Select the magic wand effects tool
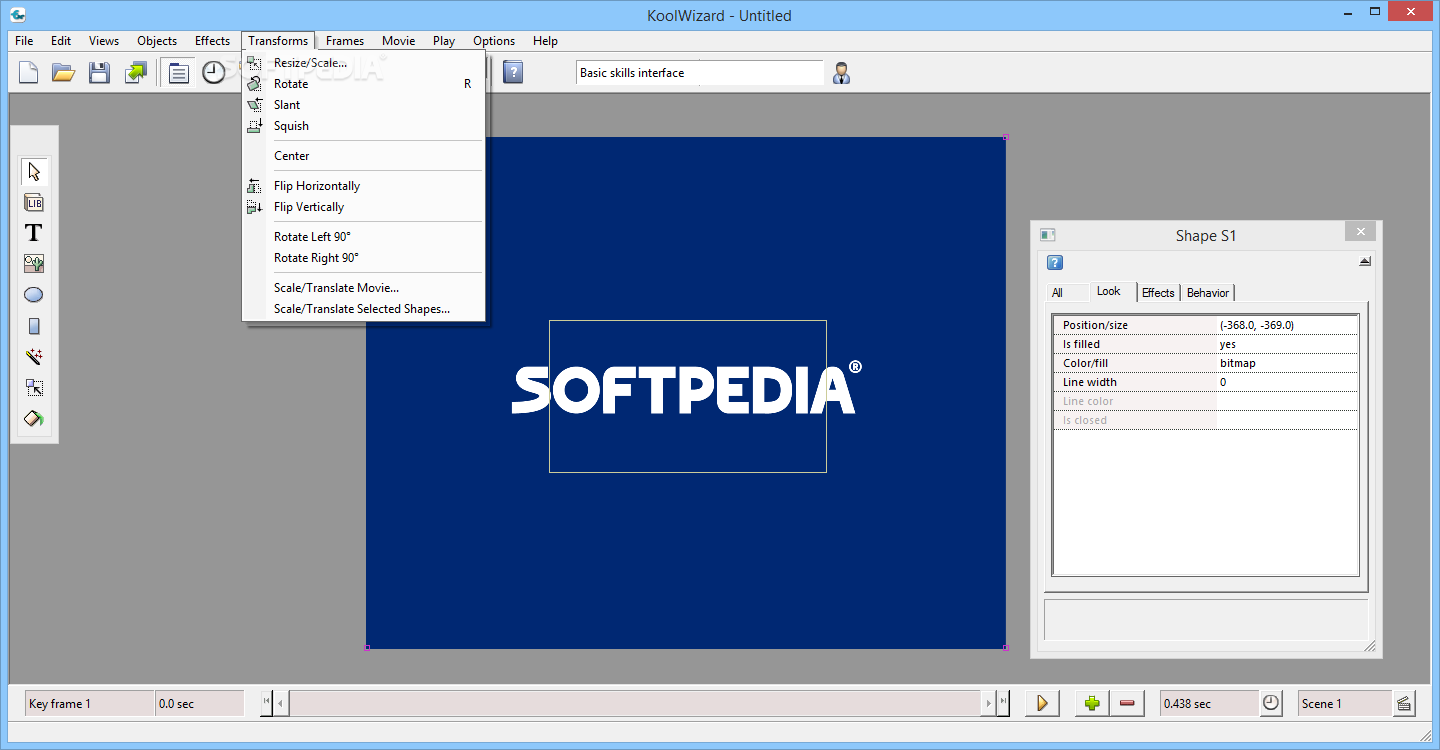This screenshot has height=750, width=1440. pos(34,357)
